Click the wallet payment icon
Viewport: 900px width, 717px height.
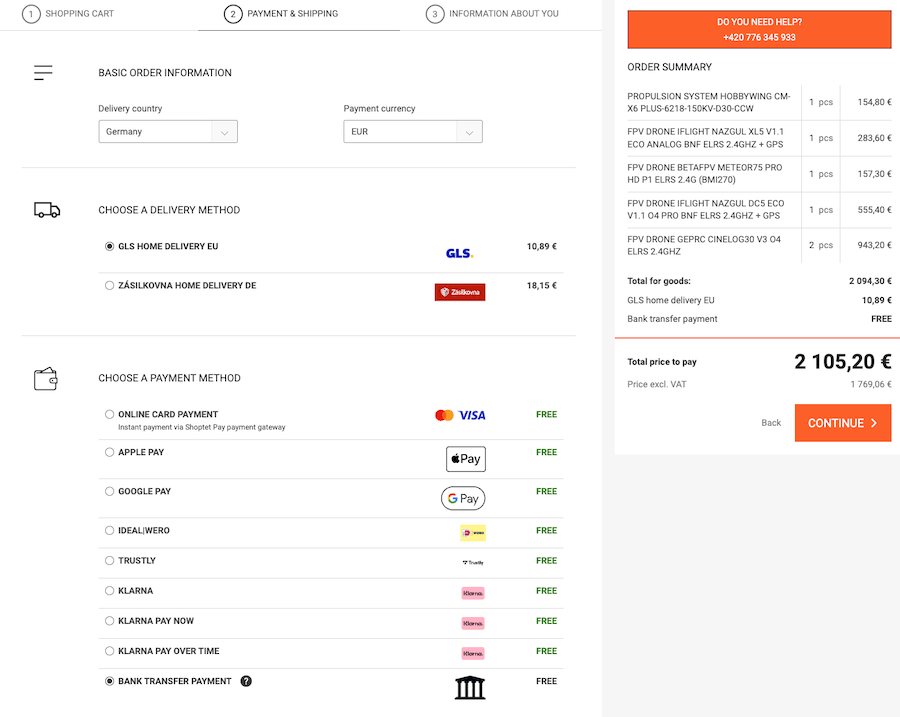point(46,379)
